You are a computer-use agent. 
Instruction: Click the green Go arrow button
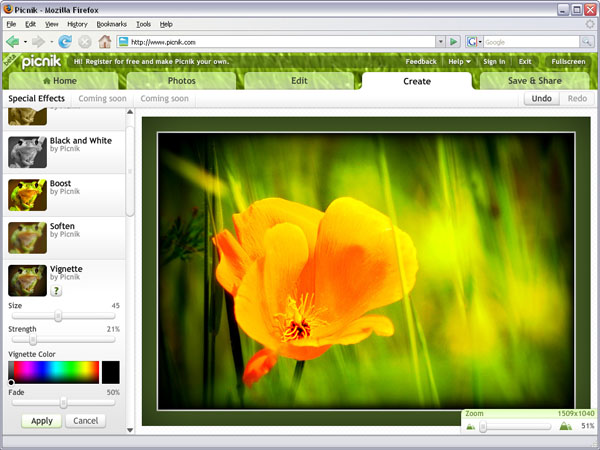(453, 41)
